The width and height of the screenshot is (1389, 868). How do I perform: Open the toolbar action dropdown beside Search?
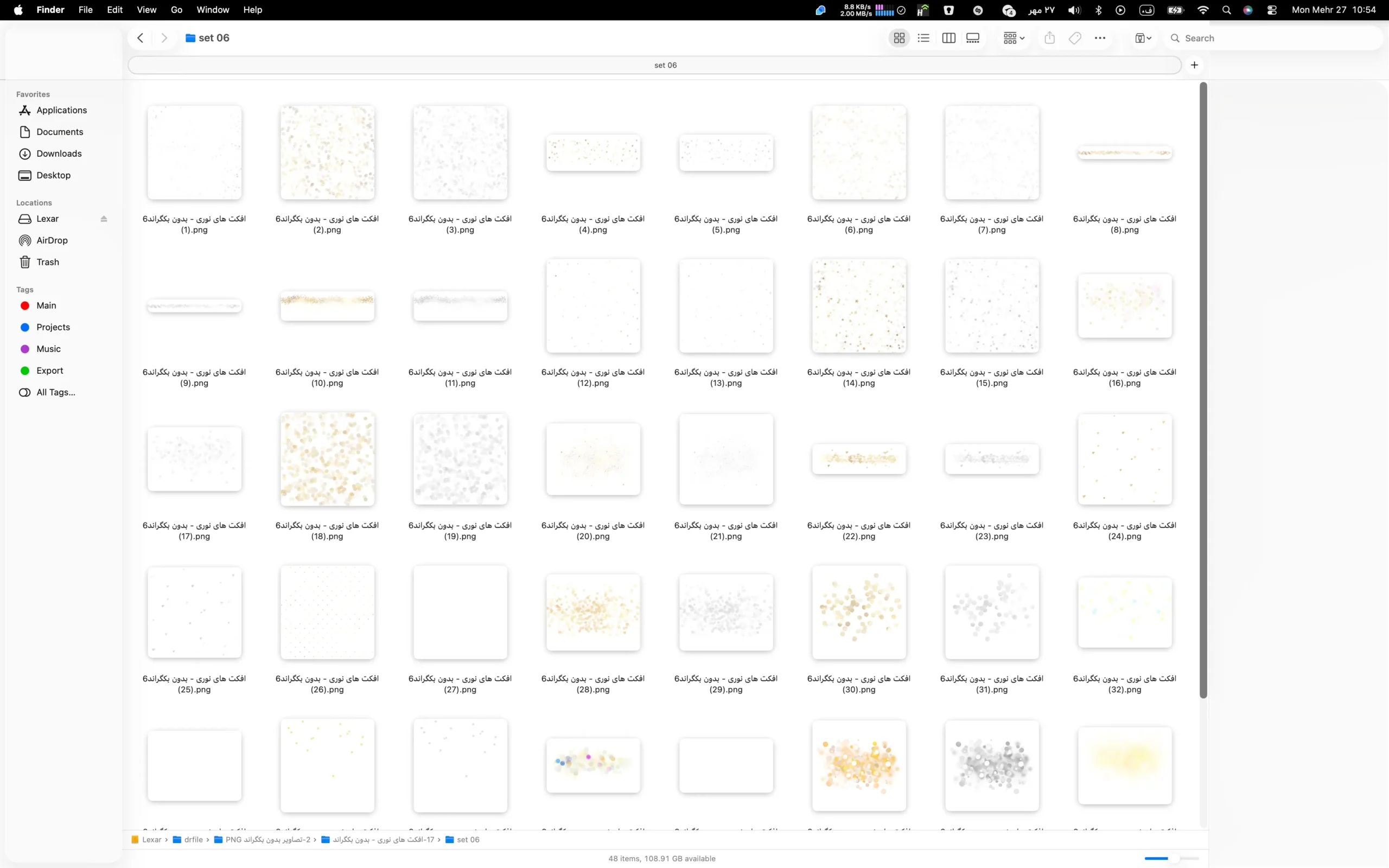click(x=1143, y=38)
